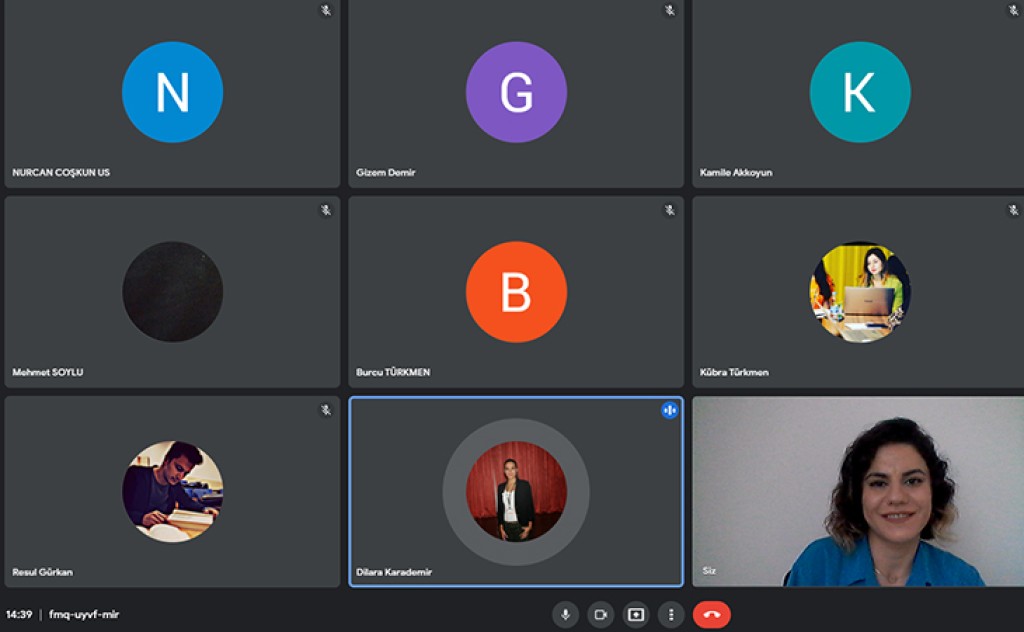Click the muted mic icon on NURCAN COŞKUN US tile
1024x632 pixels.
click(x=325, y=10)
